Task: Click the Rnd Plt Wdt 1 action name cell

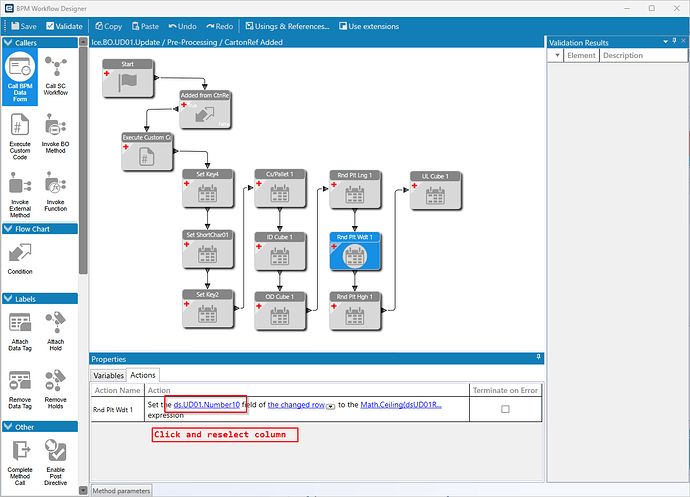Action: (x=117, y=409)
